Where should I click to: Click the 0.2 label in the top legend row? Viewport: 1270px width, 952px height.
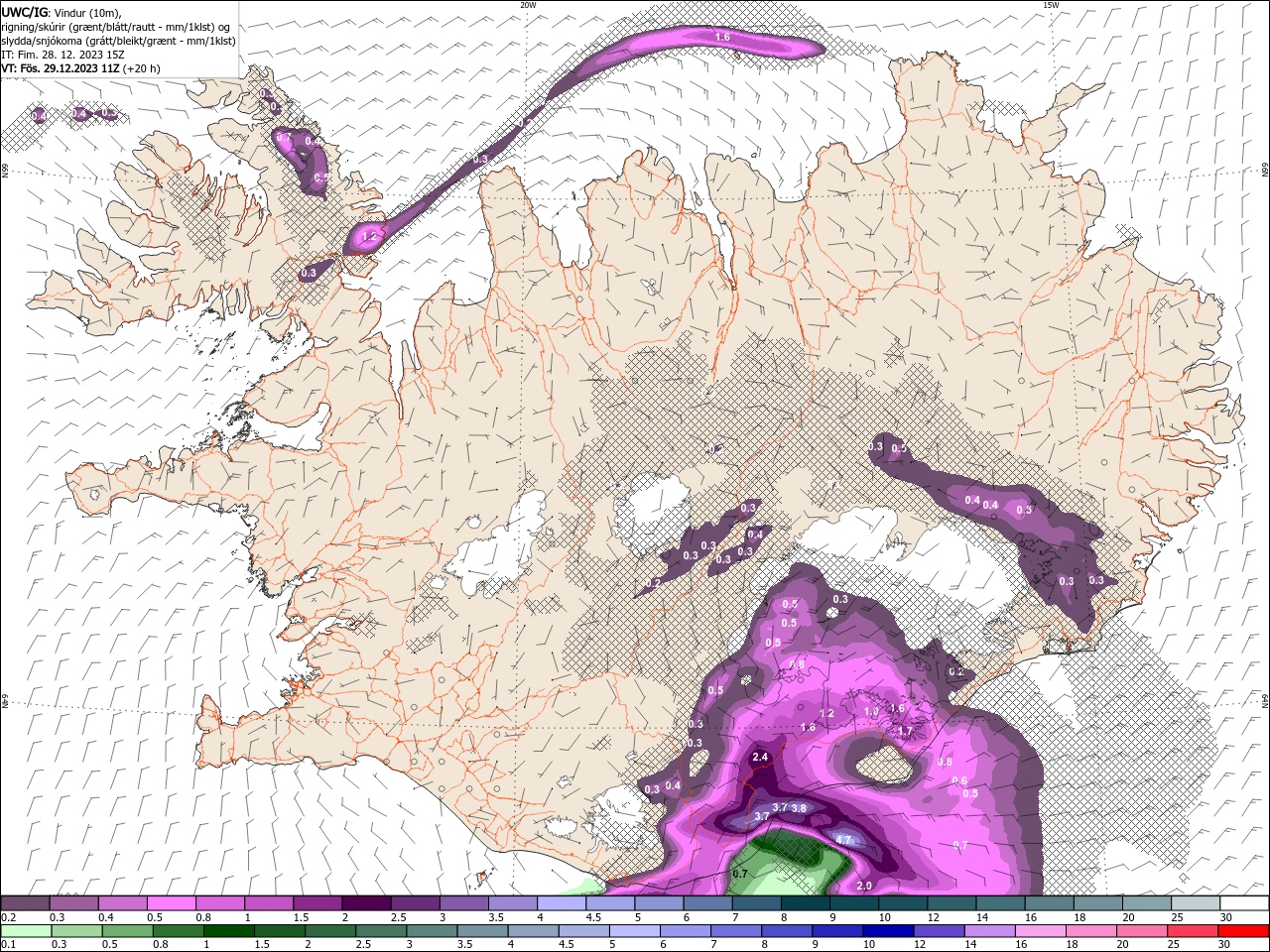7,917
